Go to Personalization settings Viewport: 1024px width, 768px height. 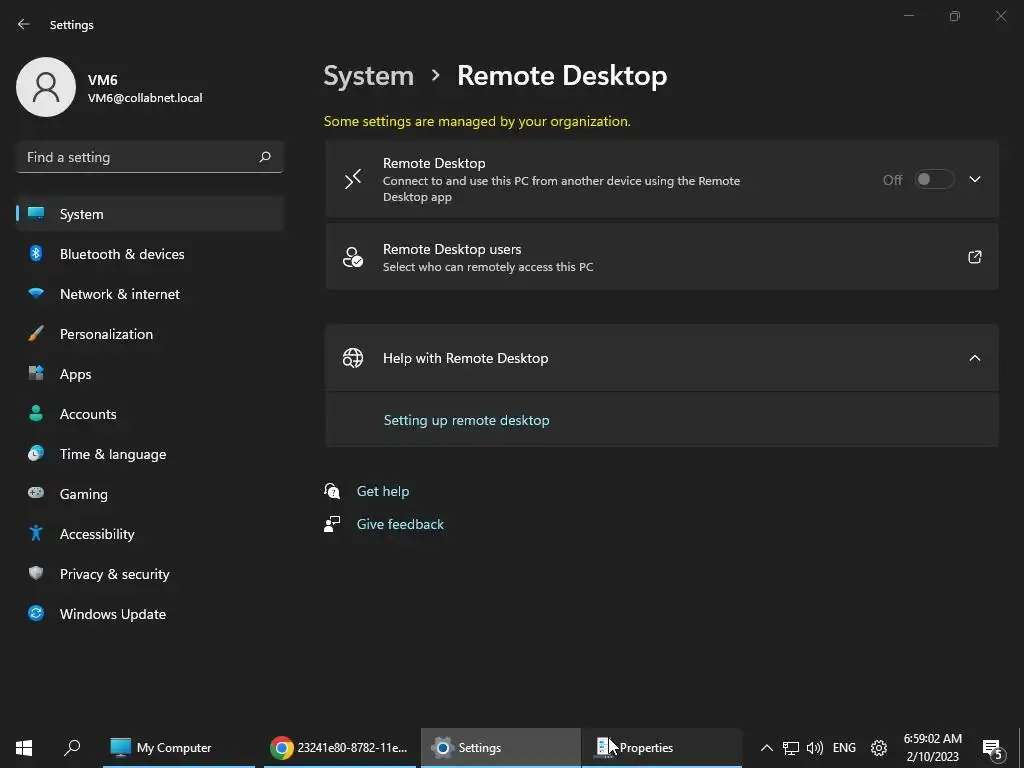pos(150,334)
